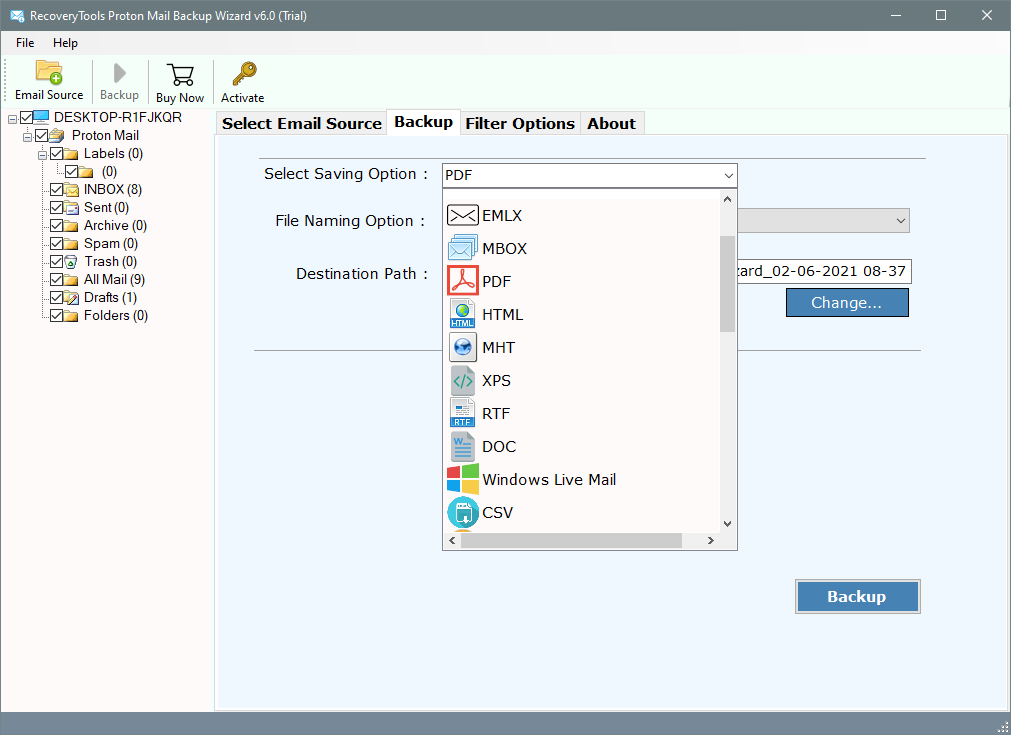The height and width of the screenshot is (735, 1011).
Task: Toggle the Drafts (1) checkbox
Action: [57, 297]
